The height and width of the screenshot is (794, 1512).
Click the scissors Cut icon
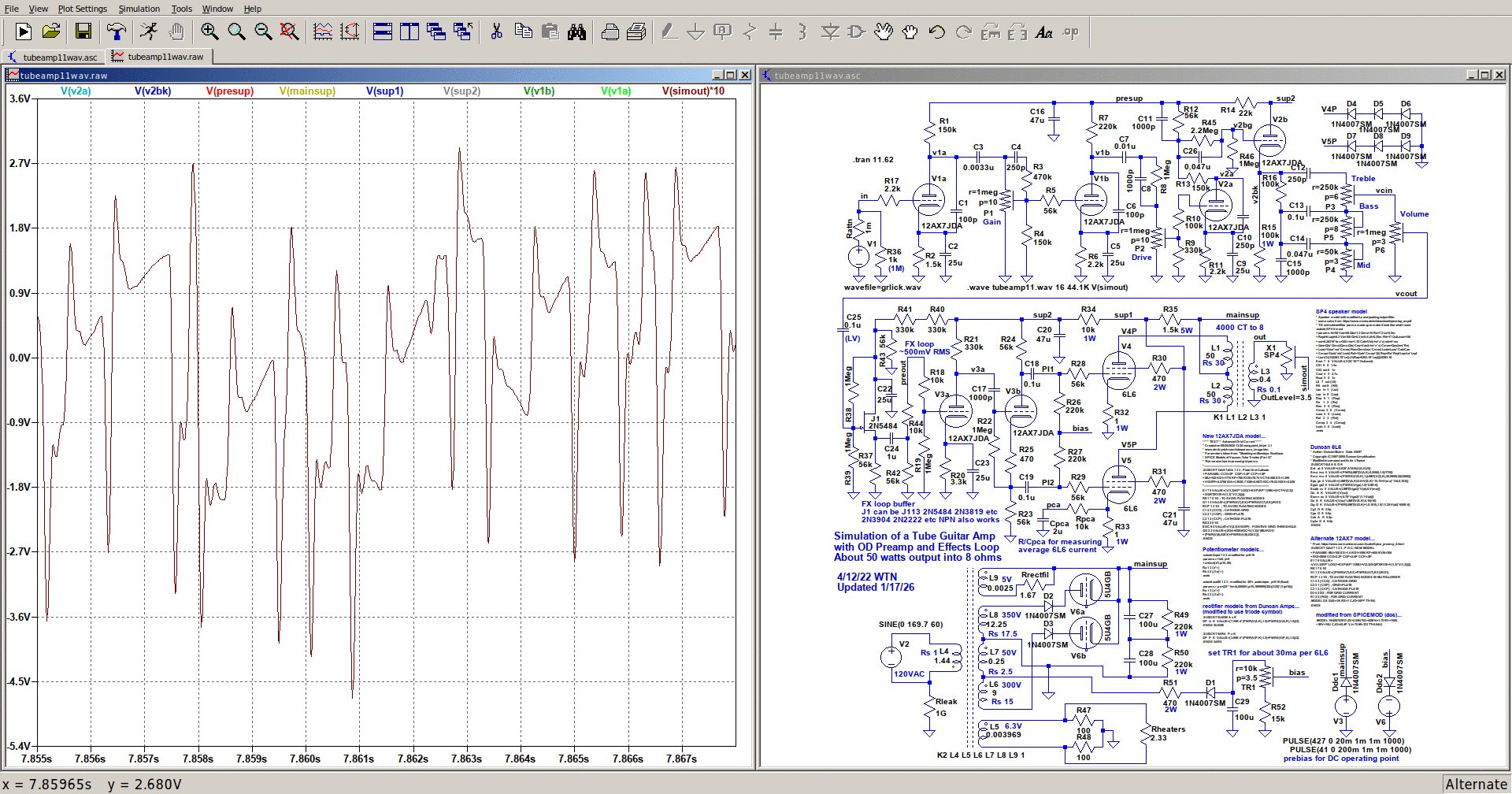(x=496, y=32)
